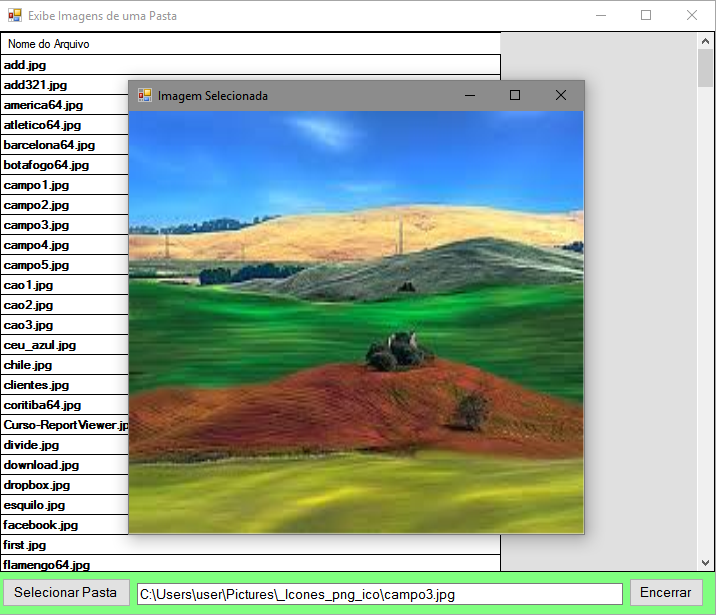The height and width of the screenshot is (615, 716).
Task: Select the cao2.jpg row
Action: coord(65,305)
